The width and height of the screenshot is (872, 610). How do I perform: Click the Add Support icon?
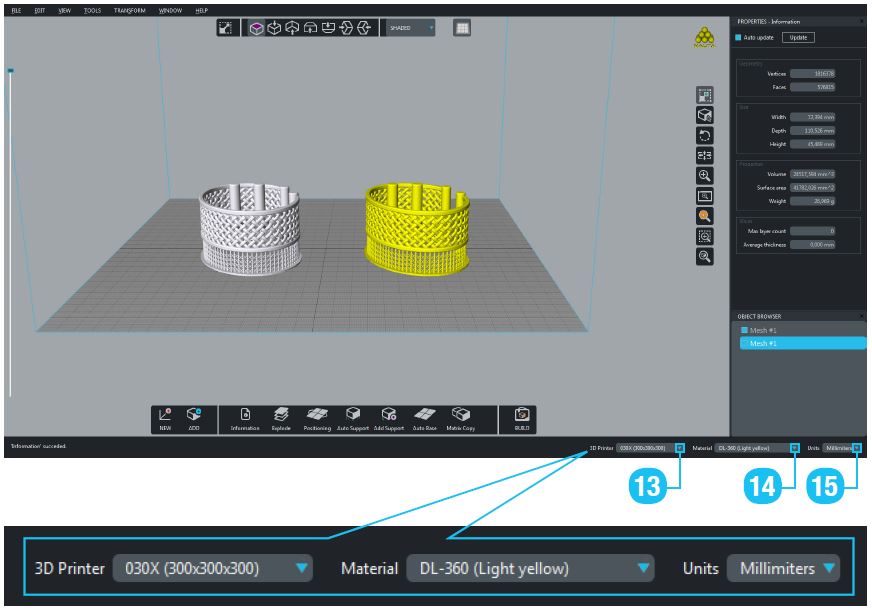tap(388, 414)
